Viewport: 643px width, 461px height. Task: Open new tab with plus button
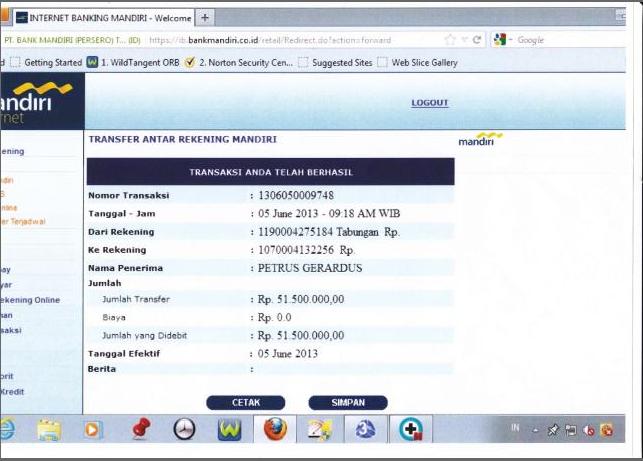pos(205,18)
